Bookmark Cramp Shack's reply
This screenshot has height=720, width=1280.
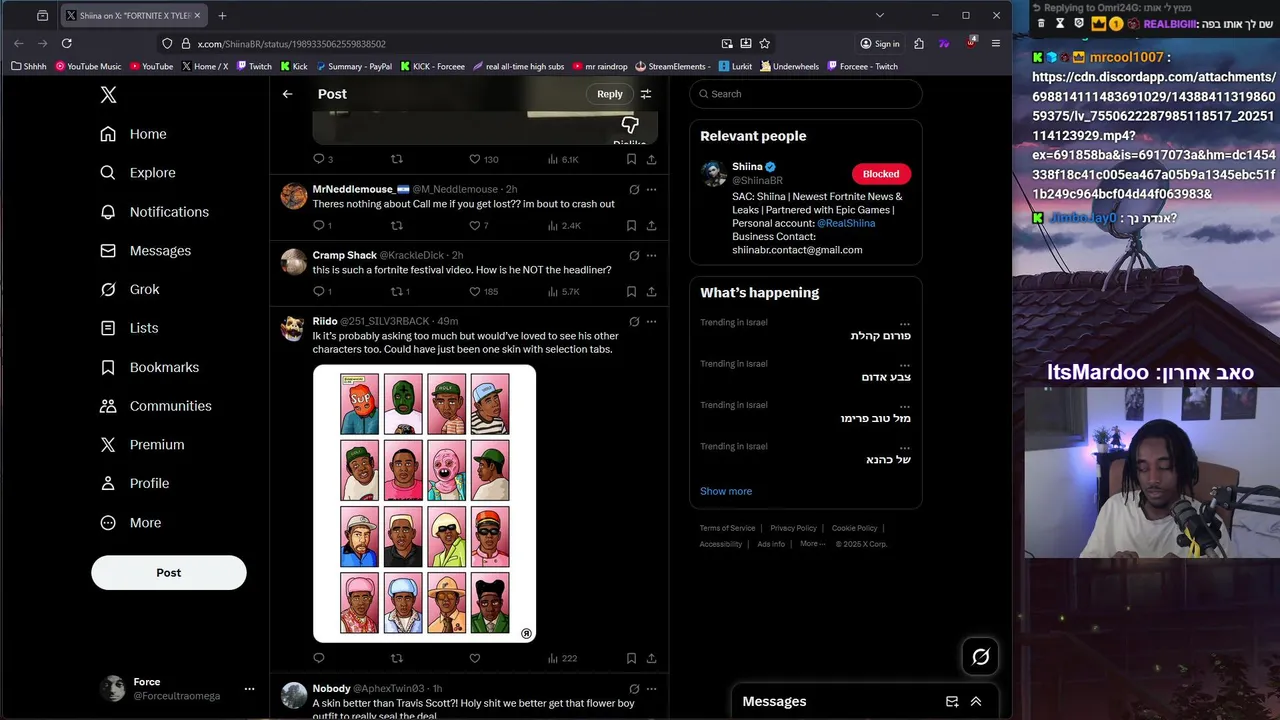point(631,292)
